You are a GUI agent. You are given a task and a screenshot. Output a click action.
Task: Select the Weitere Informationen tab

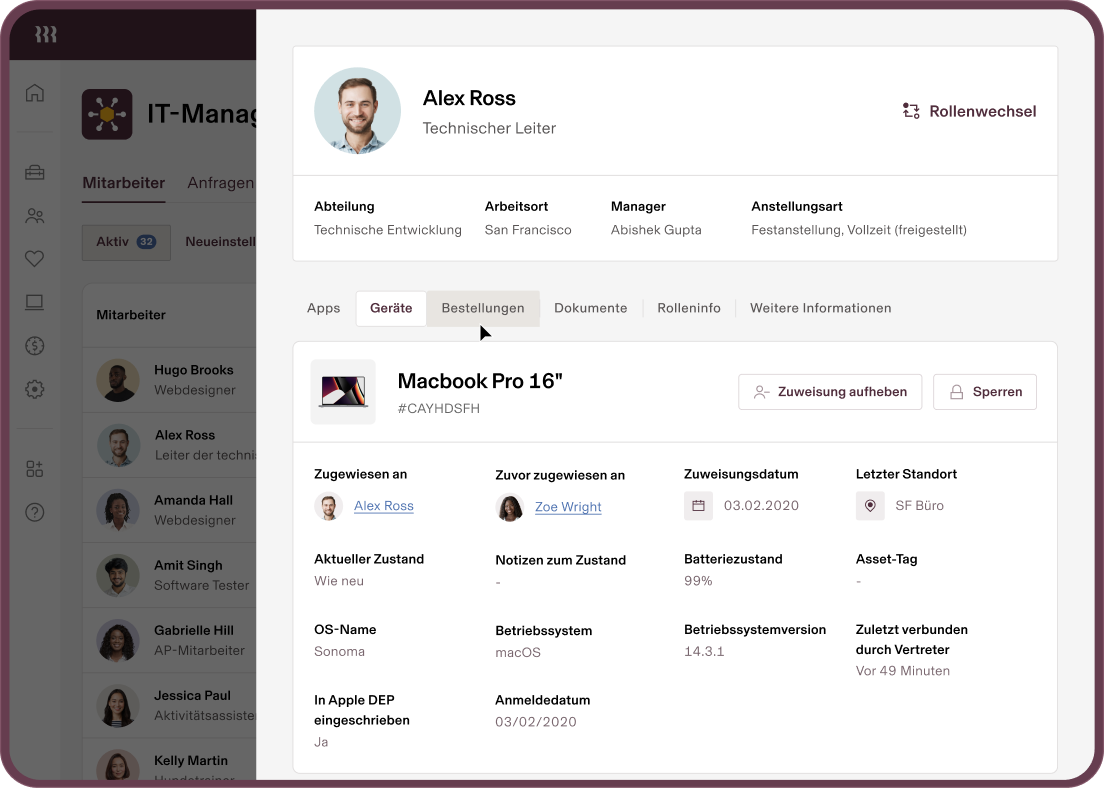coord(820,308)
